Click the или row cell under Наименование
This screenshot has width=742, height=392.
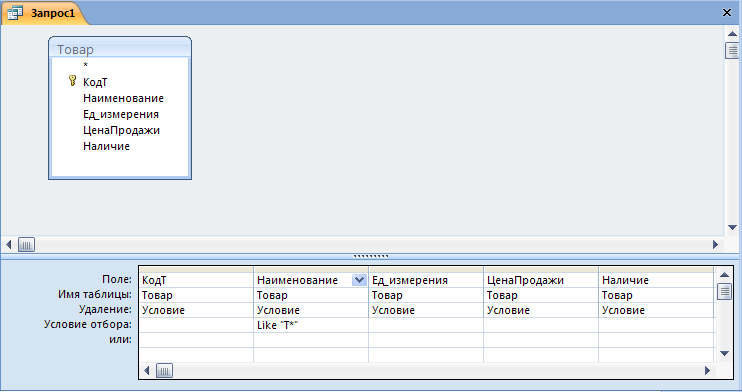click(311, 340)
